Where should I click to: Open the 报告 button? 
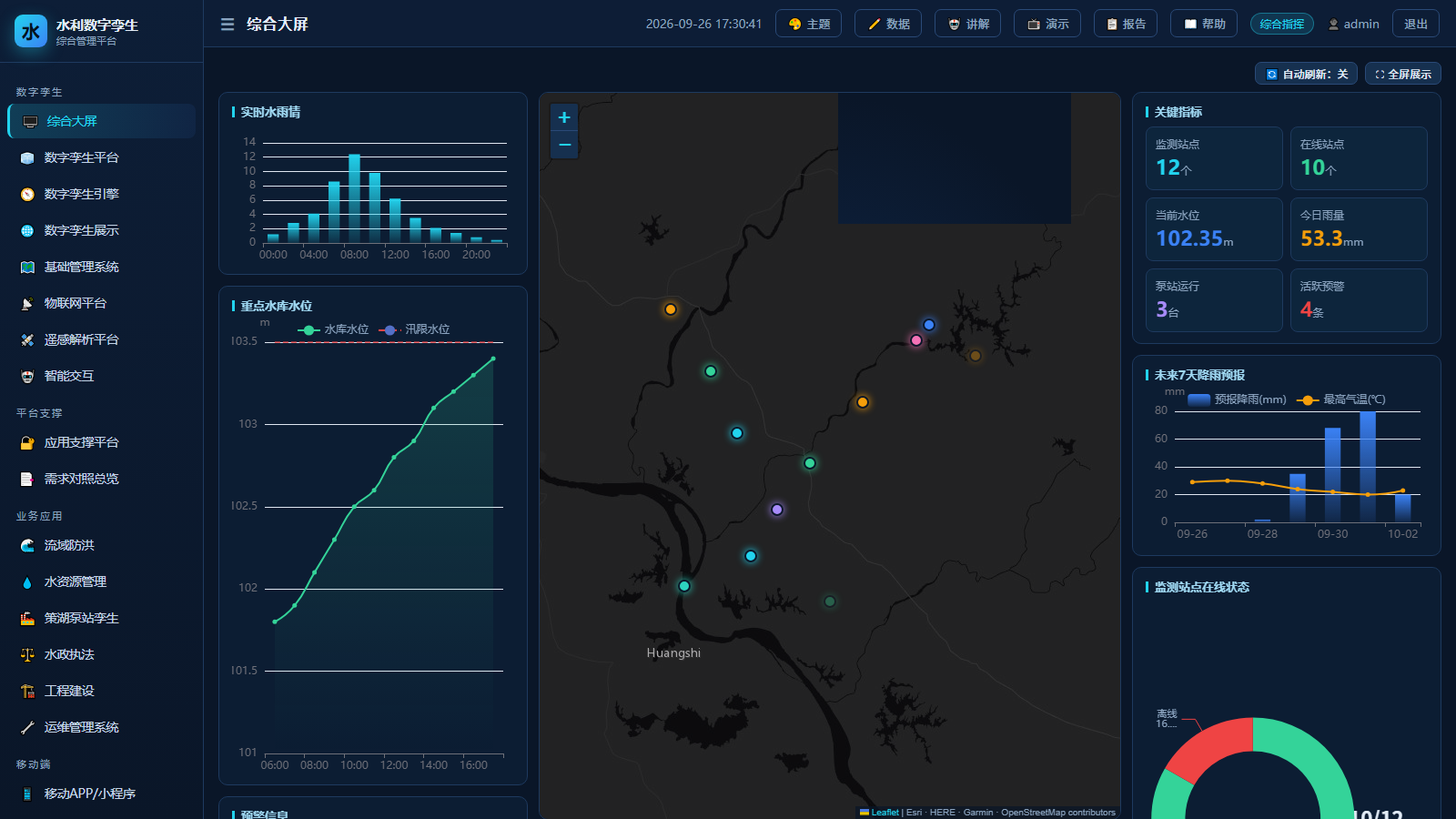pyautogui.click(x=1126, y=24)
